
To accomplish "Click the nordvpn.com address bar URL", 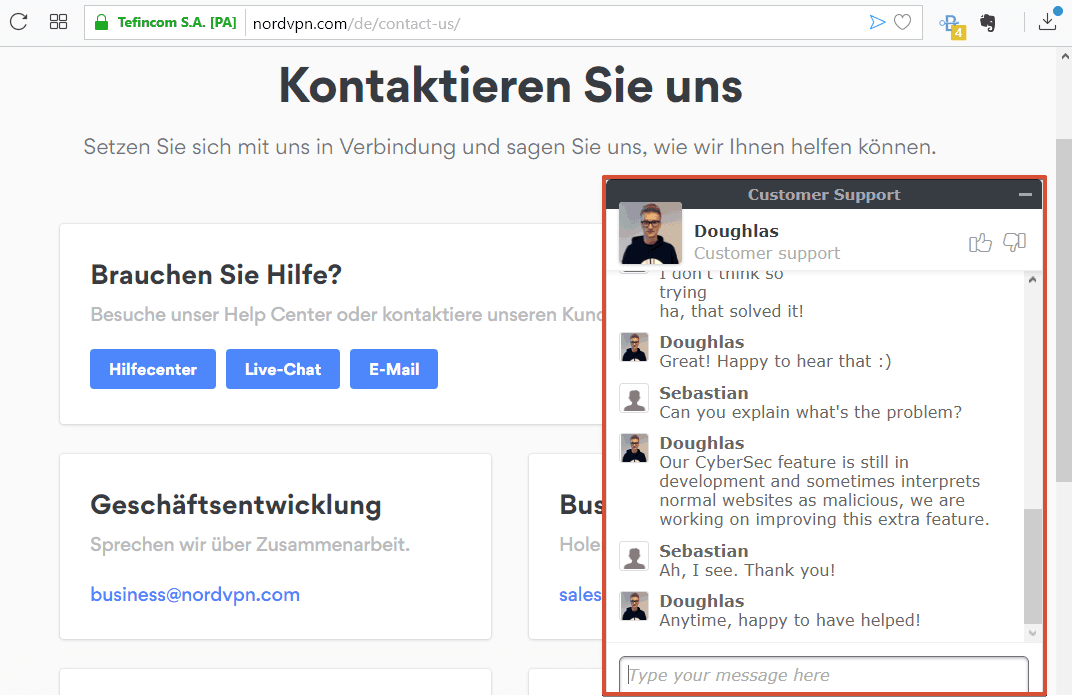I will tap(356, 24).
